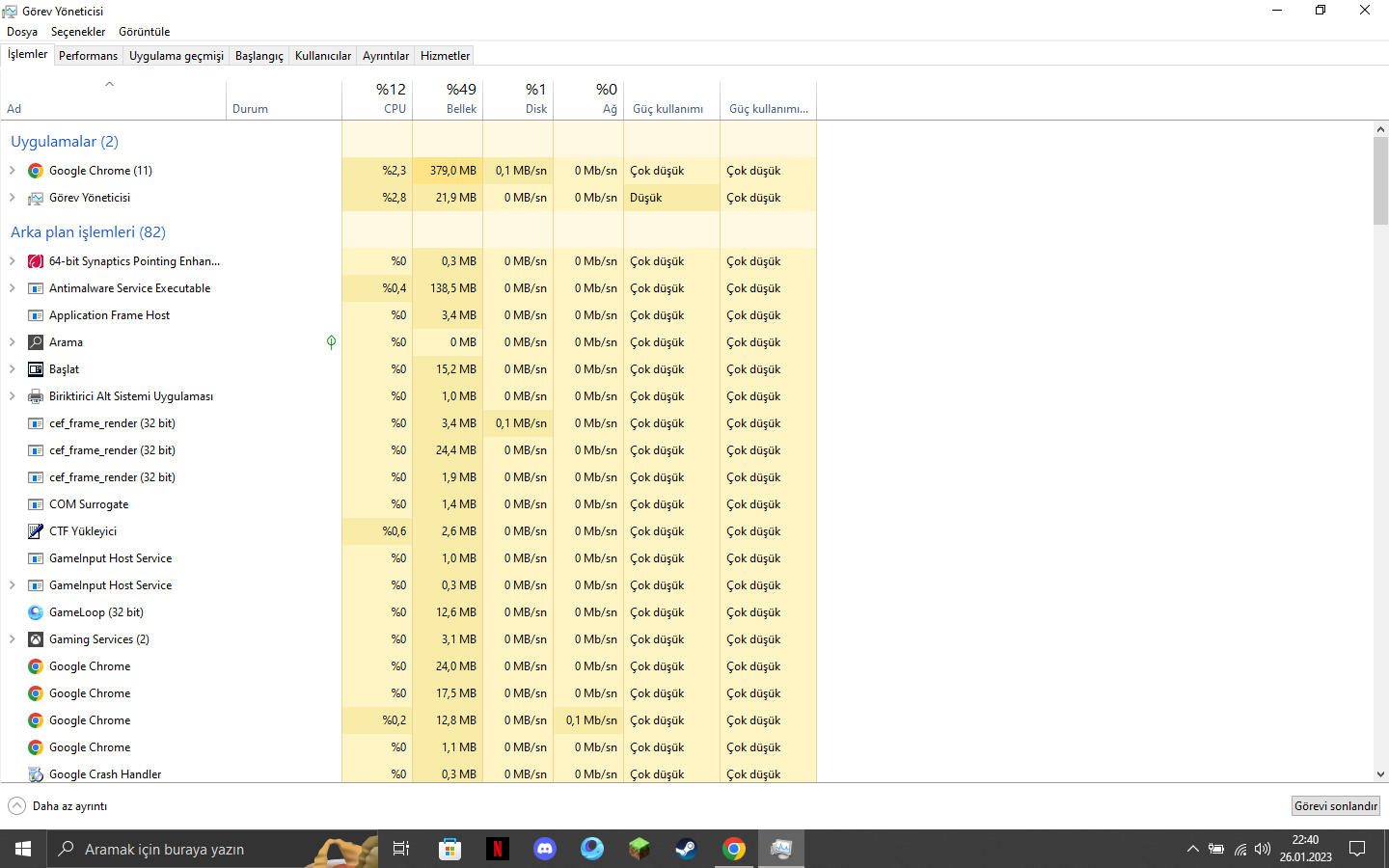Open Discord from the taskbar
The image size is (1389, 868).
545,849
